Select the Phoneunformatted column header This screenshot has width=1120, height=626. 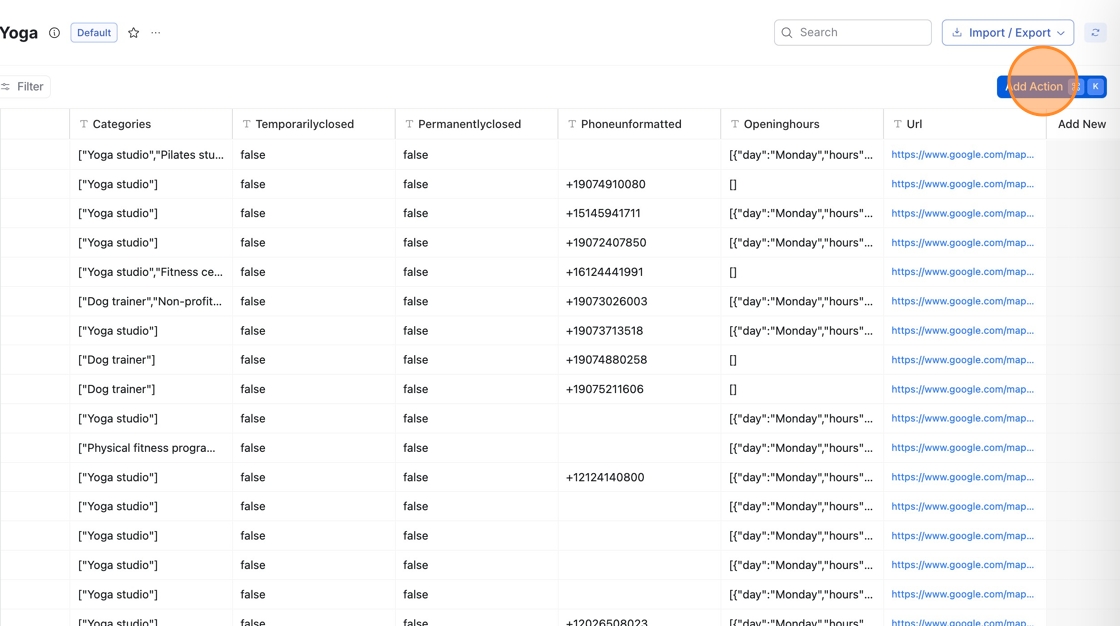point(639,124)
